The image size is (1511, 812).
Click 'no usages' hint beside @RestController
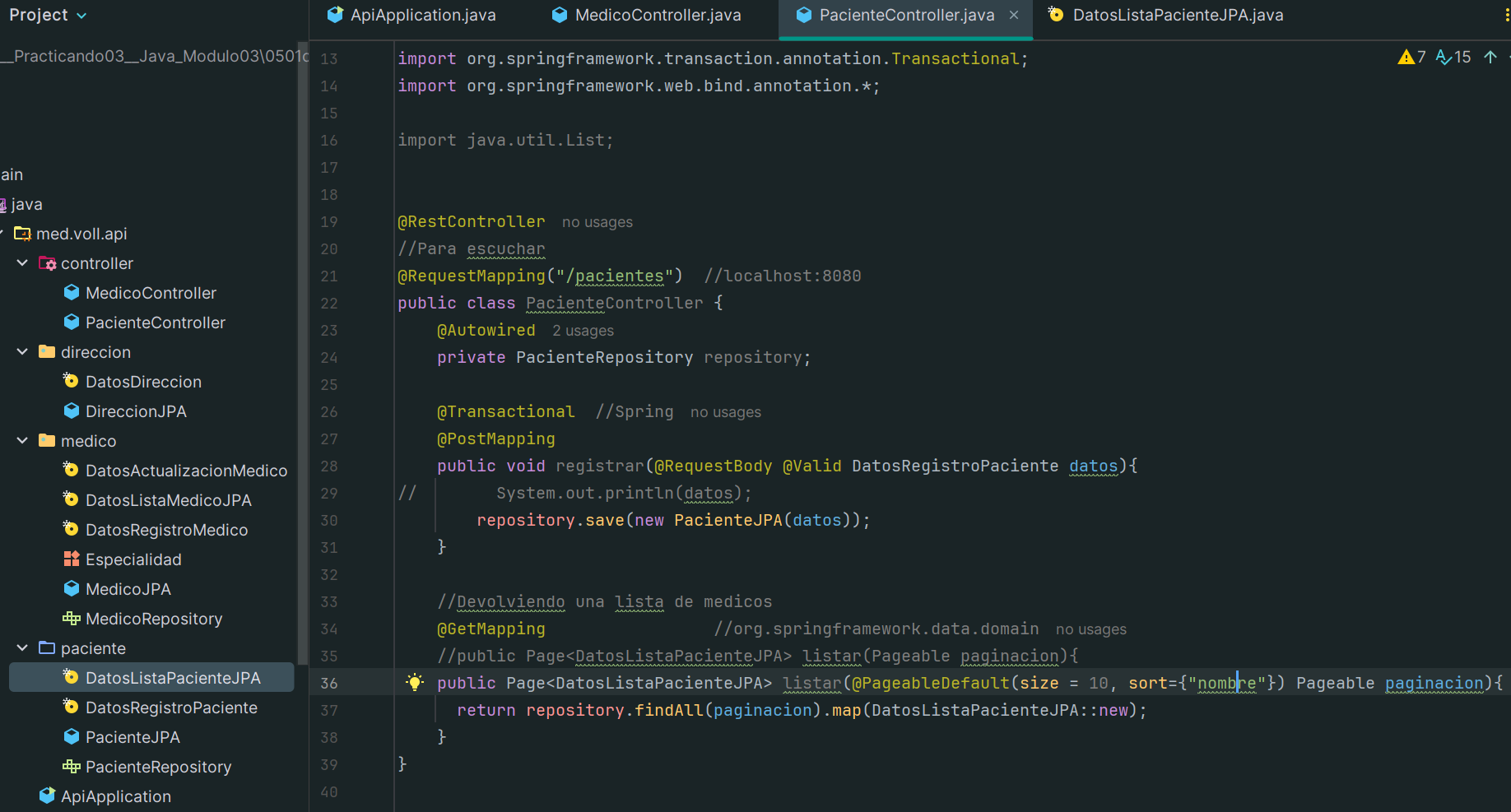coord(597,222)
